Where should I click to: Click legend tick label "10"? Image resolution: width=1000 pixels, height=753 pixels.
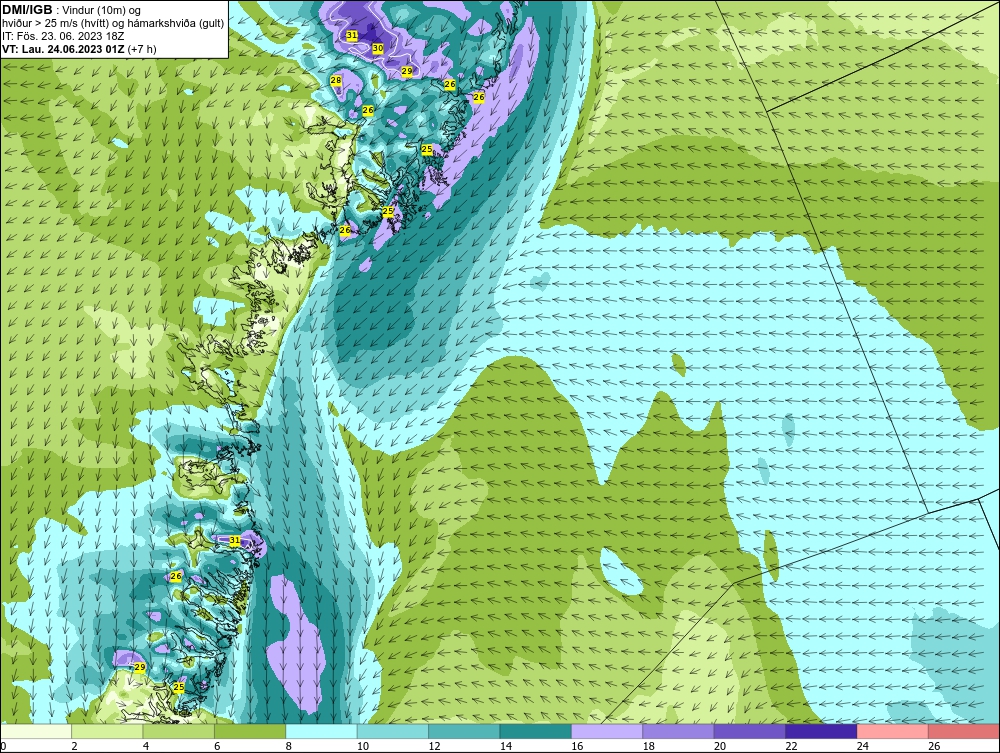[363, 746]
